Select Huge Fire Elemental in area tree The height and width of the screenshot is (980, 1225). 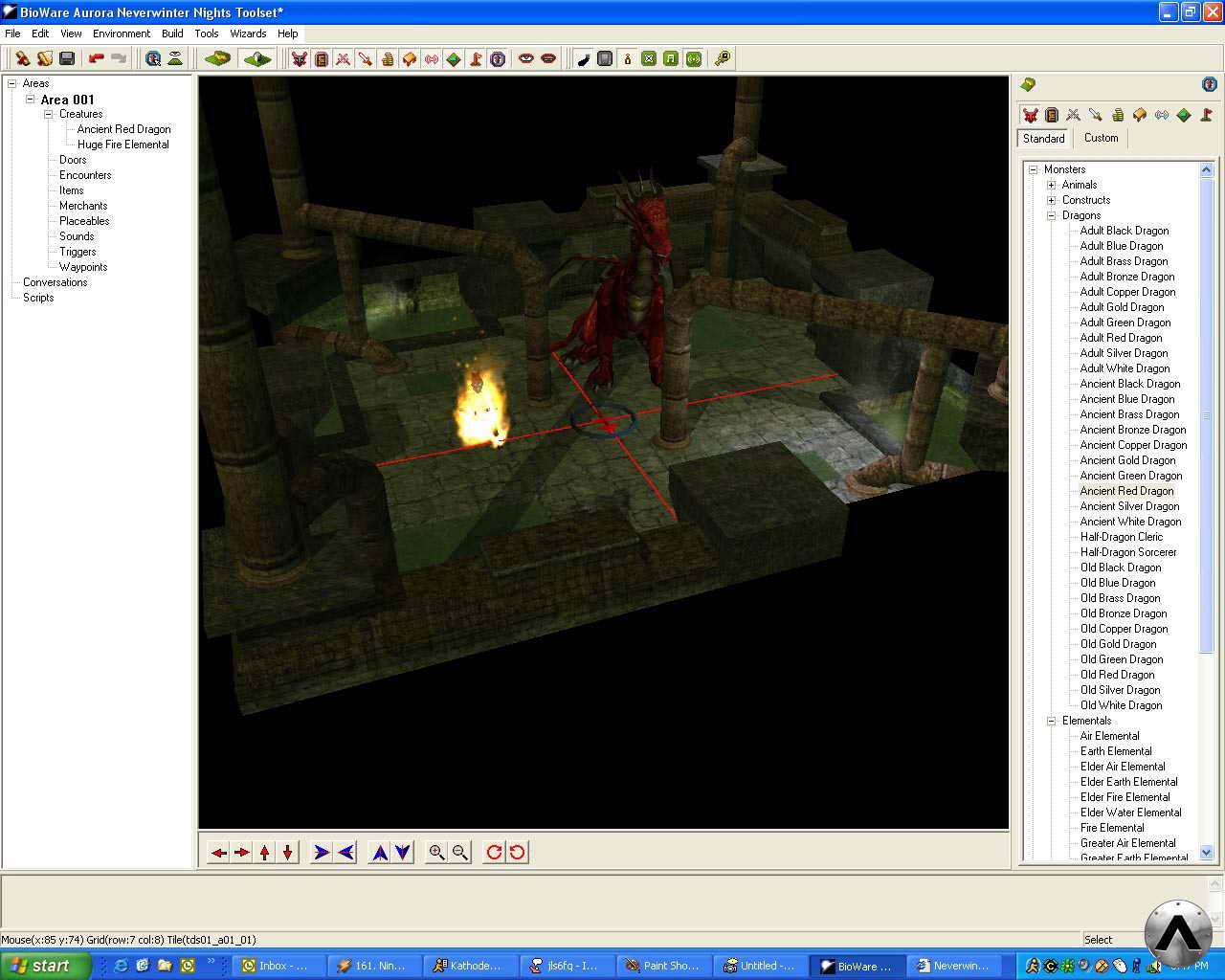122,145
